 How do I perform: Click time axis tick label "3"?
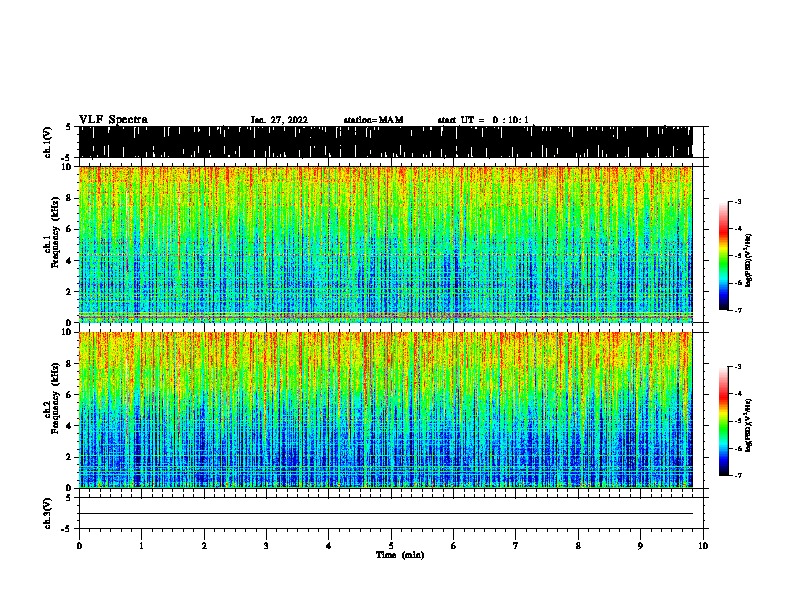[x=266, y=546]
